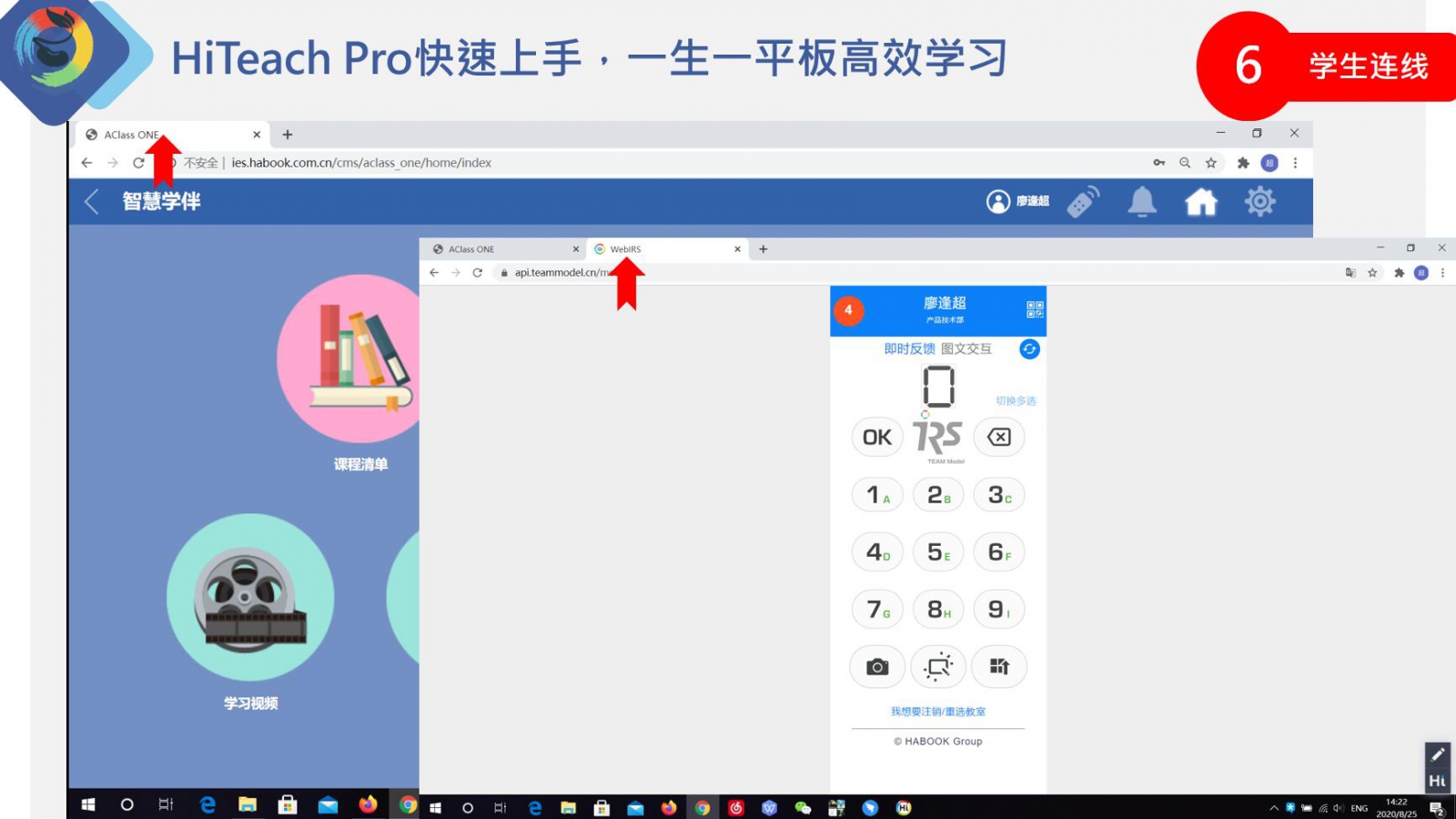Viewport: 1456px width, 819px height.
Task: Click 我想要注销/重选教室 link
Action: pos(937,712)
